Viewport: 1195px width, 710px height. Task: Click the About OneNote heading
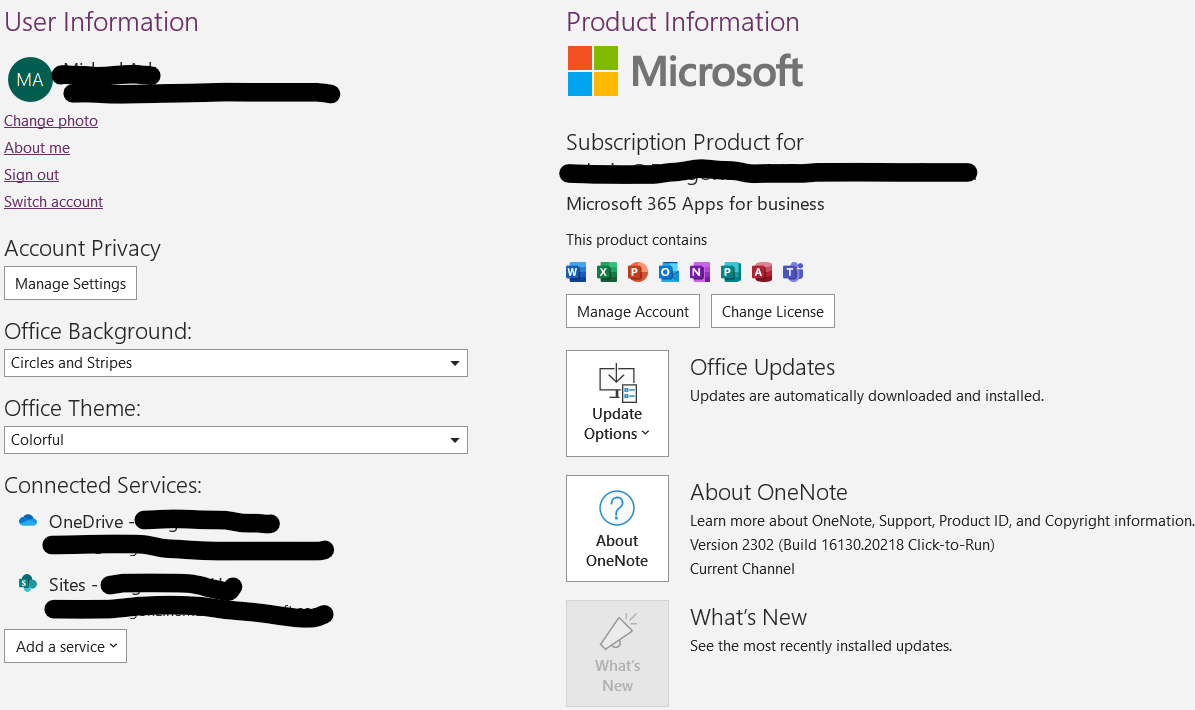768,492
